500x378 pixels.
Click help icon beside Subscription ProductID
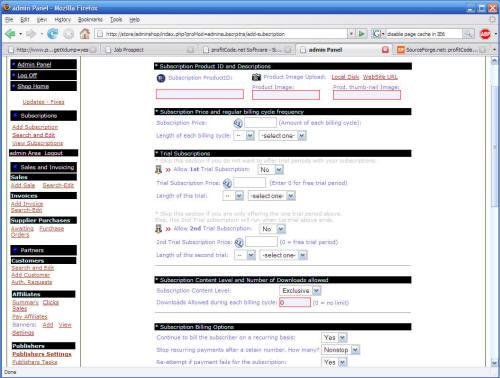(x=161, y=78)
